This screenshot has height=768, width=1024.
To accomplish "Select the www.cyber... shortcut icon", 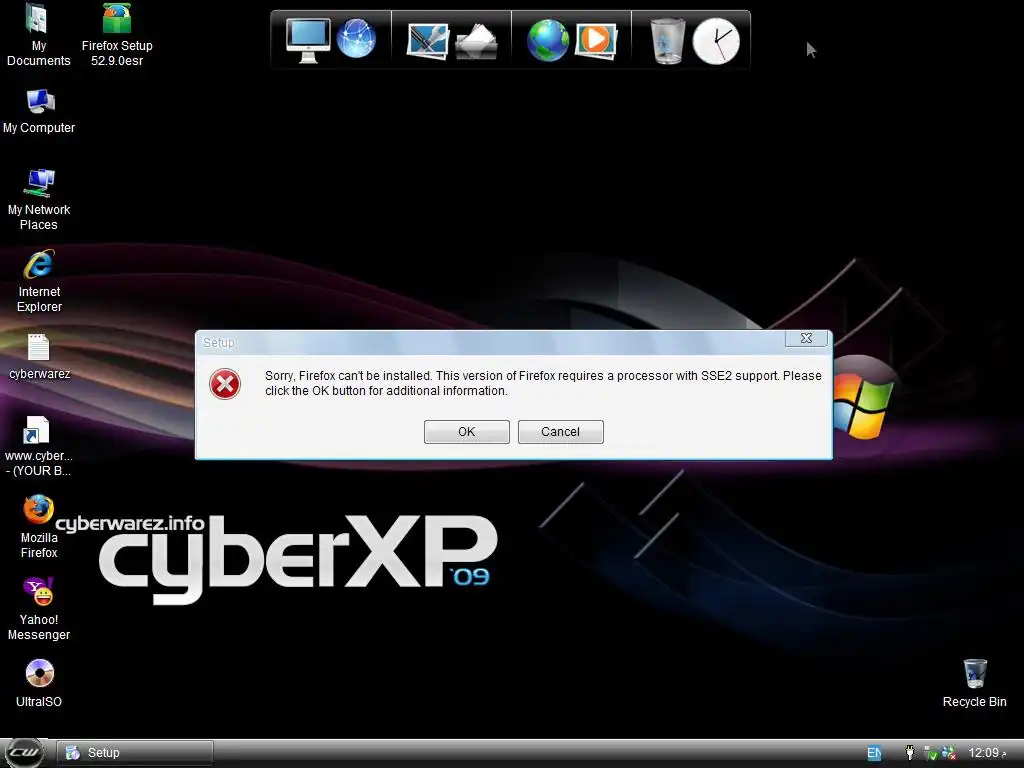I will [38, 446].
